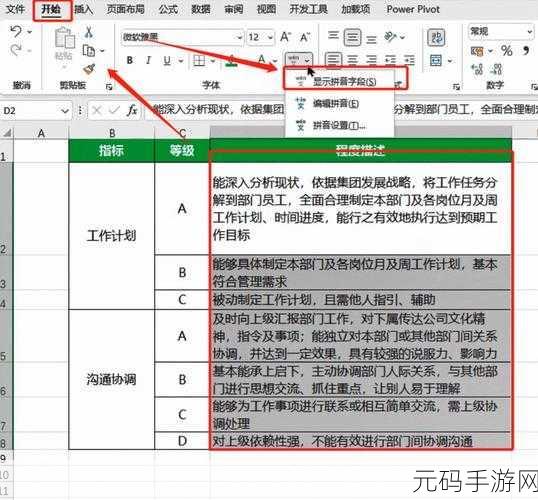Viewport: 538px width, 500px height.
Task: Apply comma style
Action: (x=526, y=51)
